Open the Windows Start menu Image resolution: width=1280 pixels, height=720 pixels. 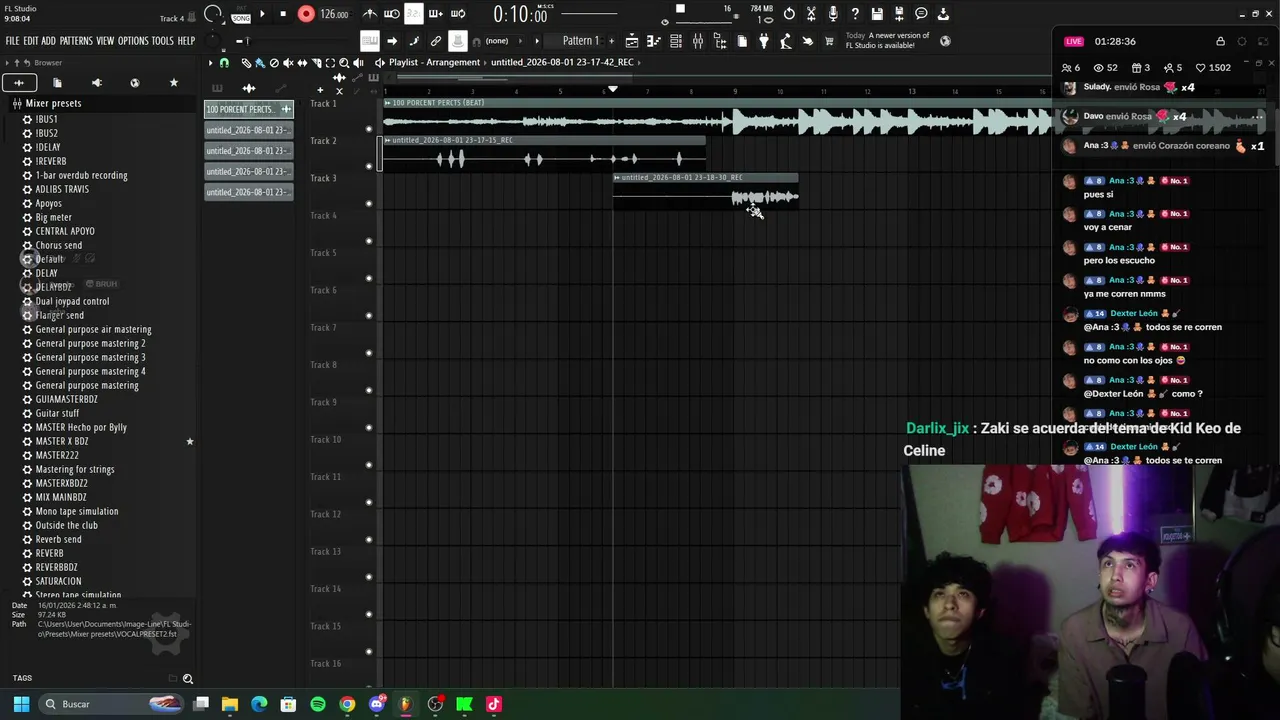(21, 704)
